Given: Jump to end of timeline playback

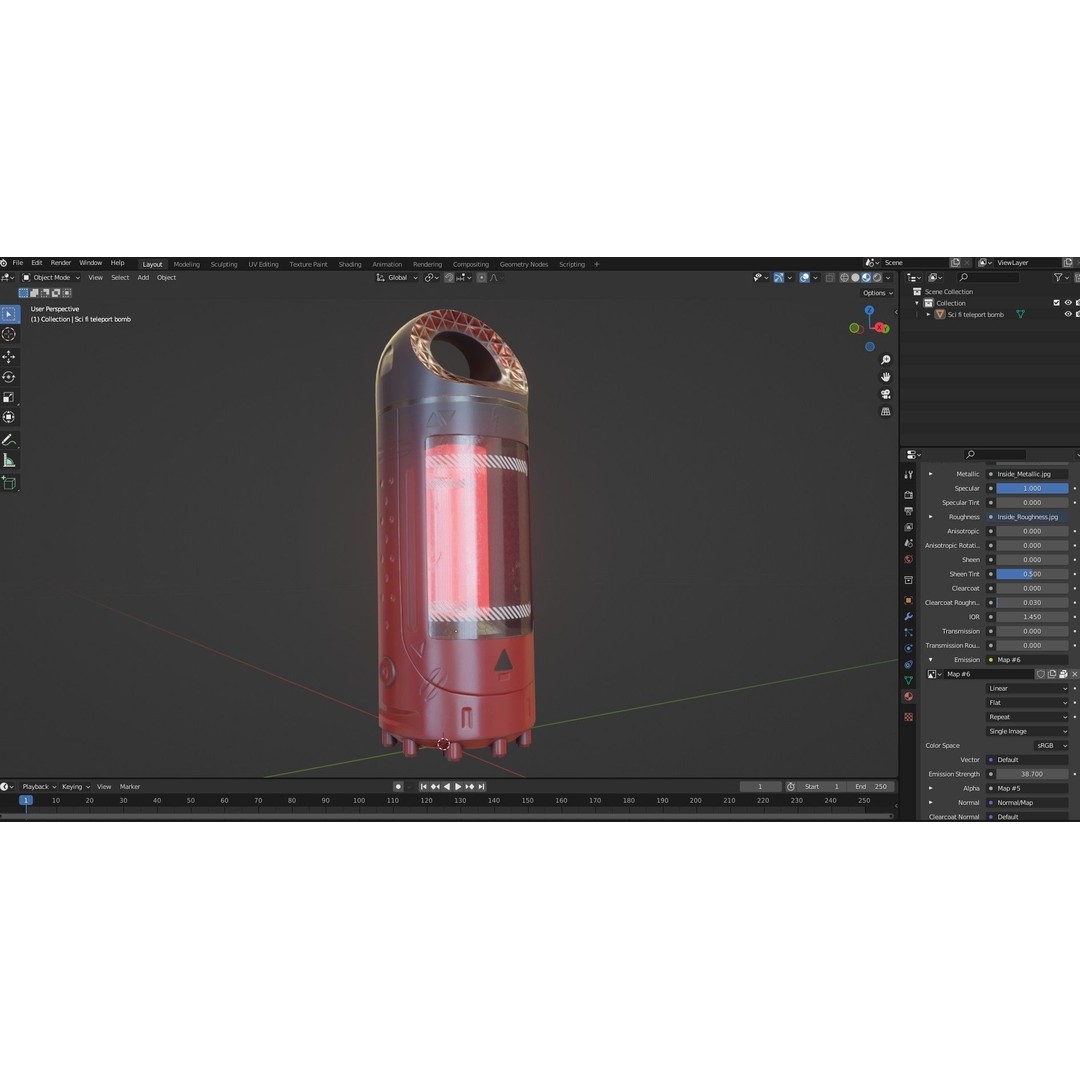Looking at the screenshot, I should point(481,786).
